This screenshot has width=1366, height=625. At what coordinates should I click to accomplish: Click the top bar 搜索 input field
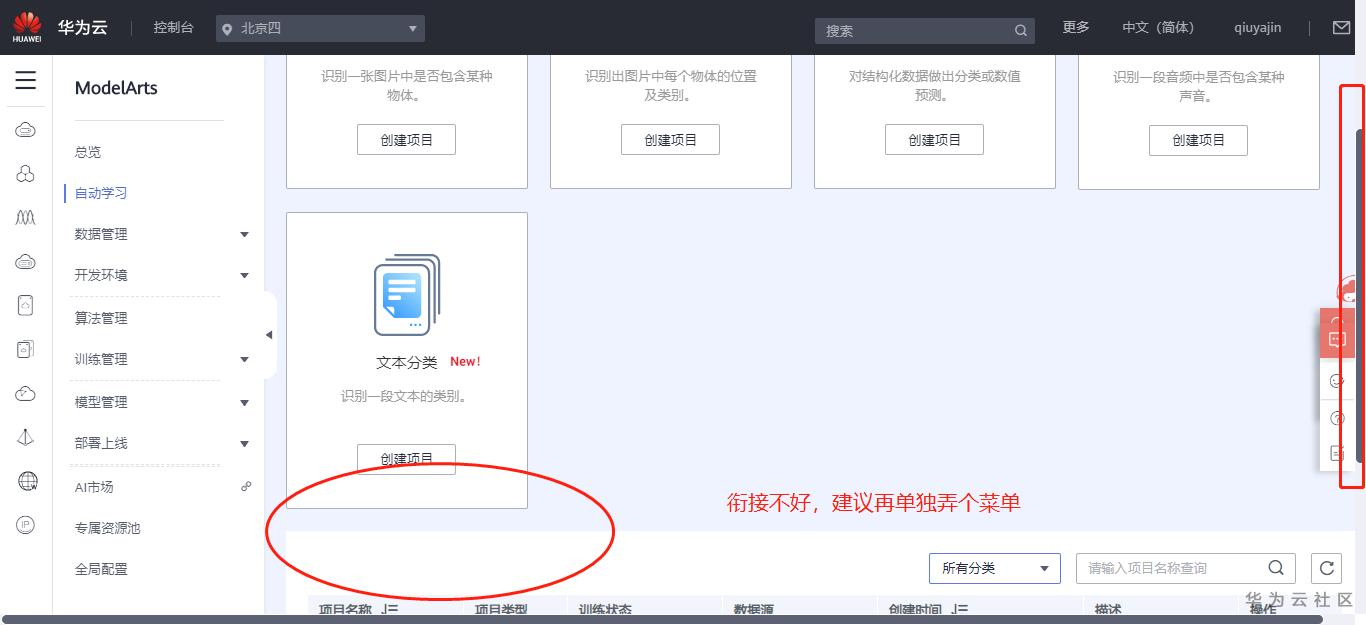coord(924,31)
